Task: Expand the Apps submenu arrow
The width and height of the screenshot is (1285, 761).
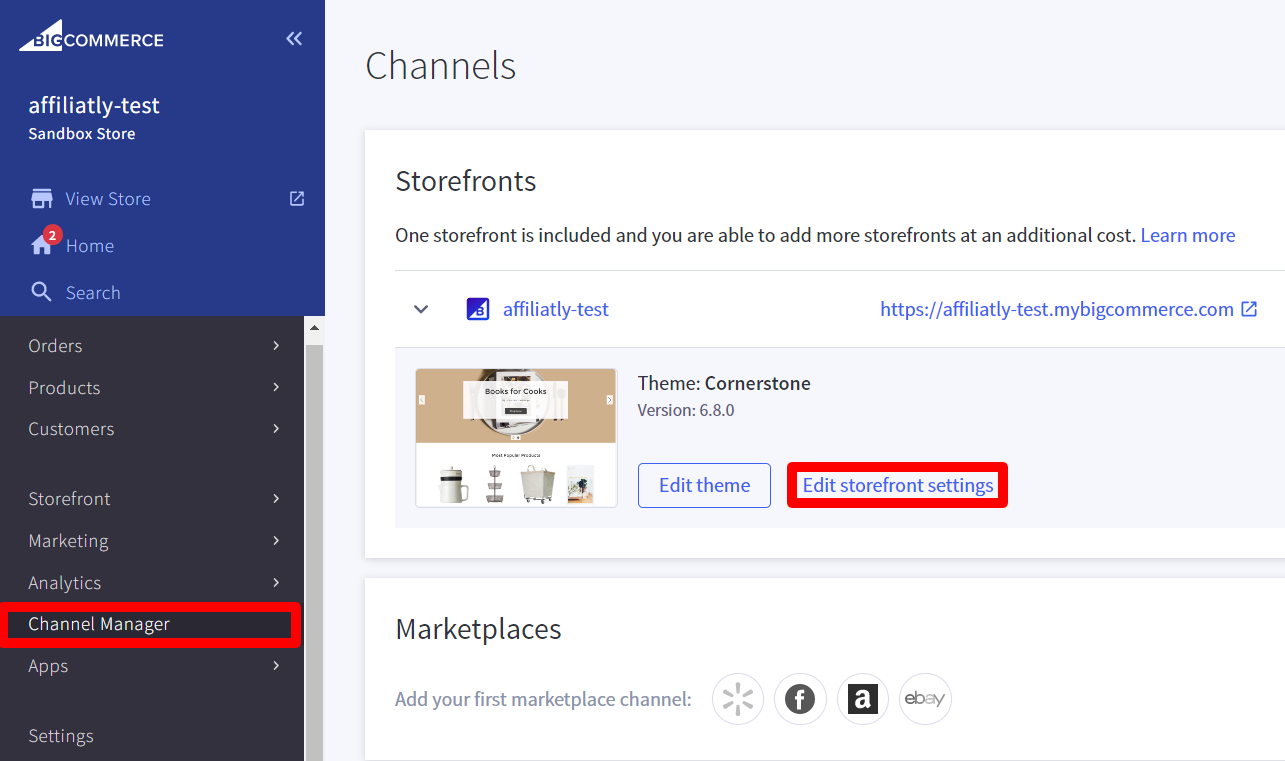Action: click(x=276, y=666)
